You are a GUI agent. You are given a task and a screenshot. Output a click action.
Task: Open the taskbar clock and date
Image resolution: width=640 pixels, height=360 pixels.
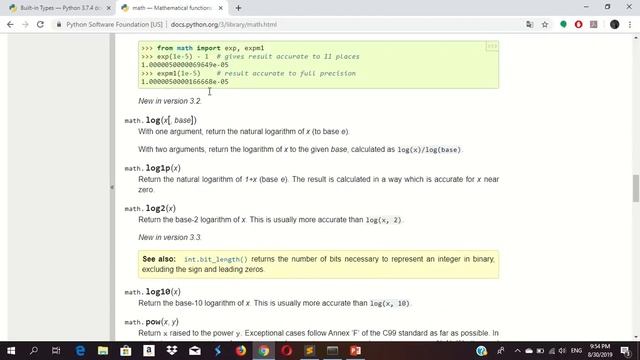600,351
